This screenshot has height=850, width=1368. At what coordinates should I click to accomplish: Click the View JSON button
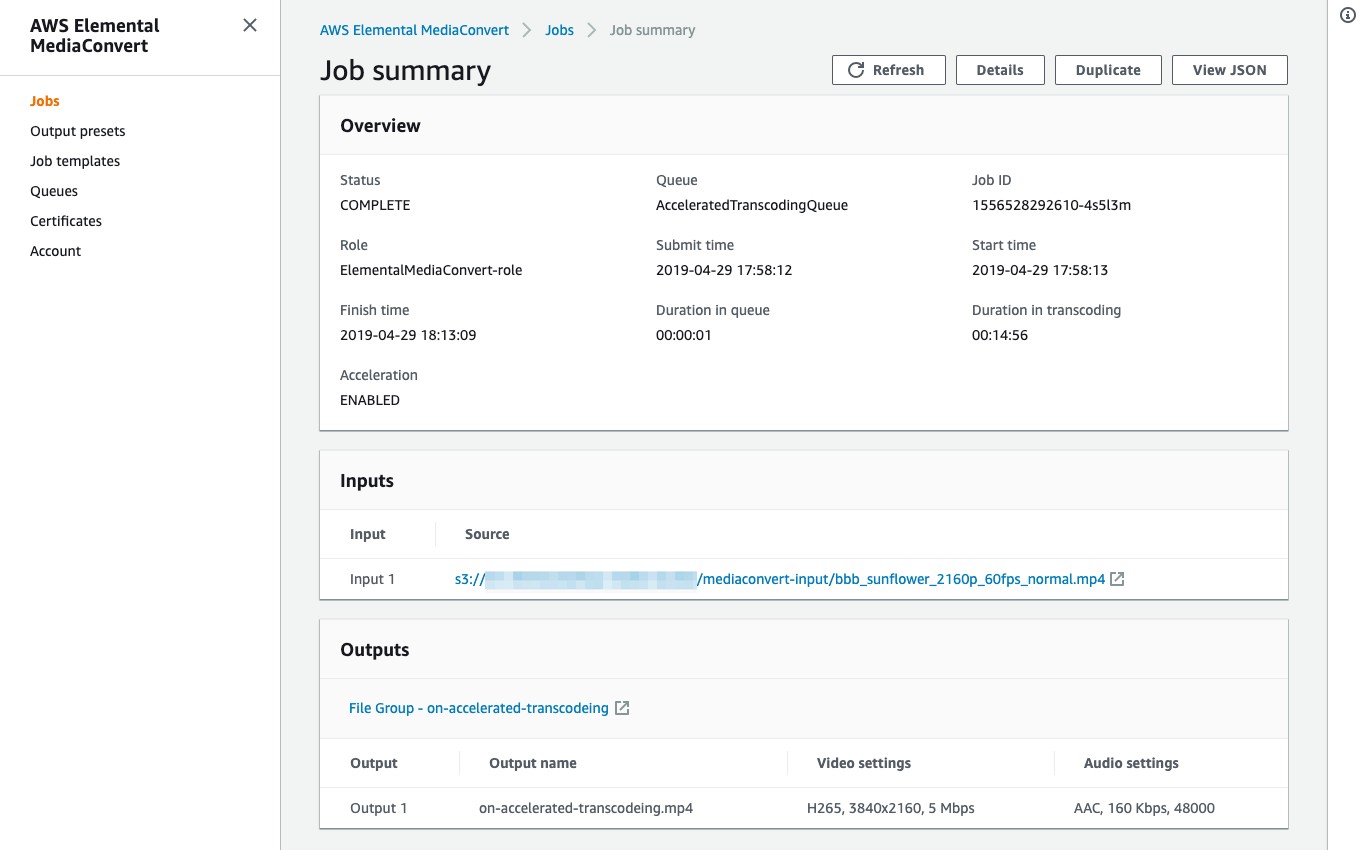point(1229,70)
